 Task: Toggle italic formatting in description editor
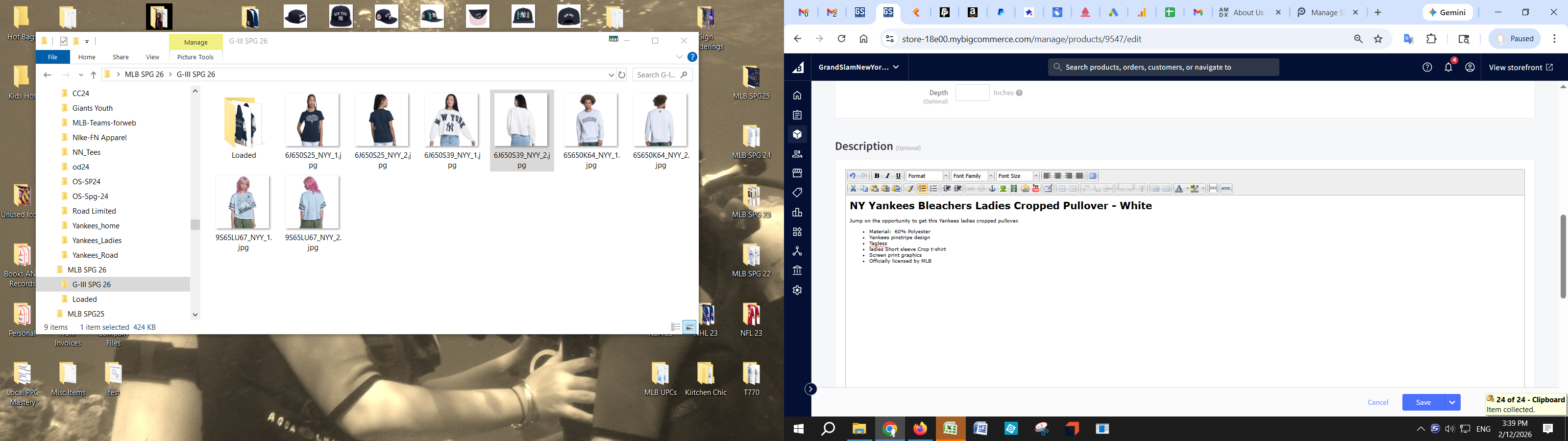tap(887, 176)
